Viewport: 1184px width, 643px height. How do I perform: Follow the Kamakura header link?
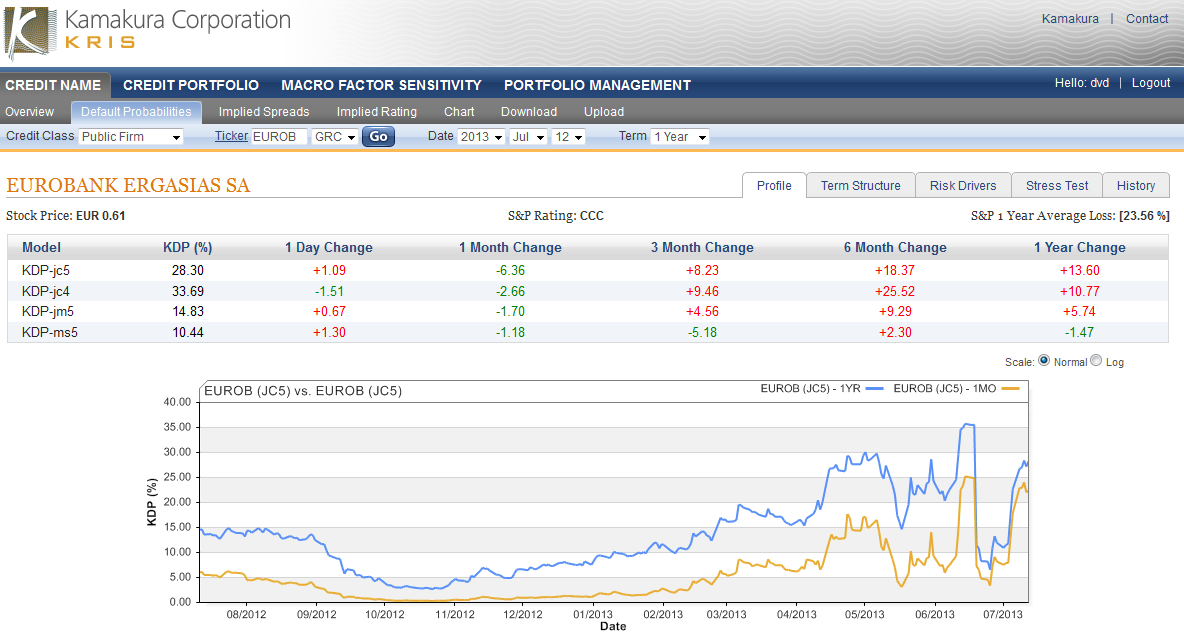pyautogui.click(x=1070, y=19)
